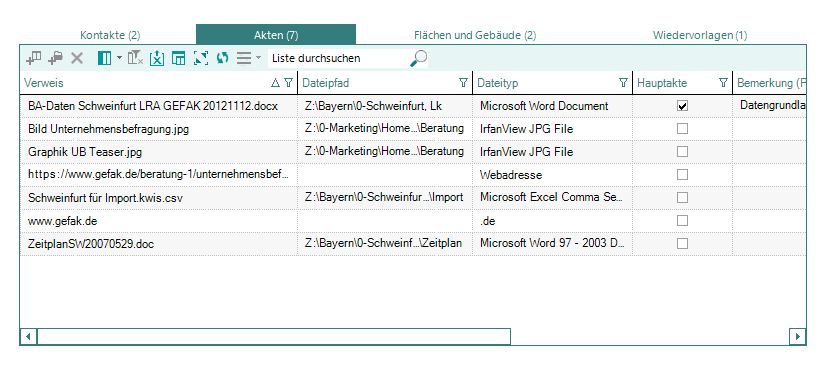The height and width of the screenshot is (367, 832).
Task: Select the https://www.gefak.de/beratung-1 entry
Action: (159, 175)
